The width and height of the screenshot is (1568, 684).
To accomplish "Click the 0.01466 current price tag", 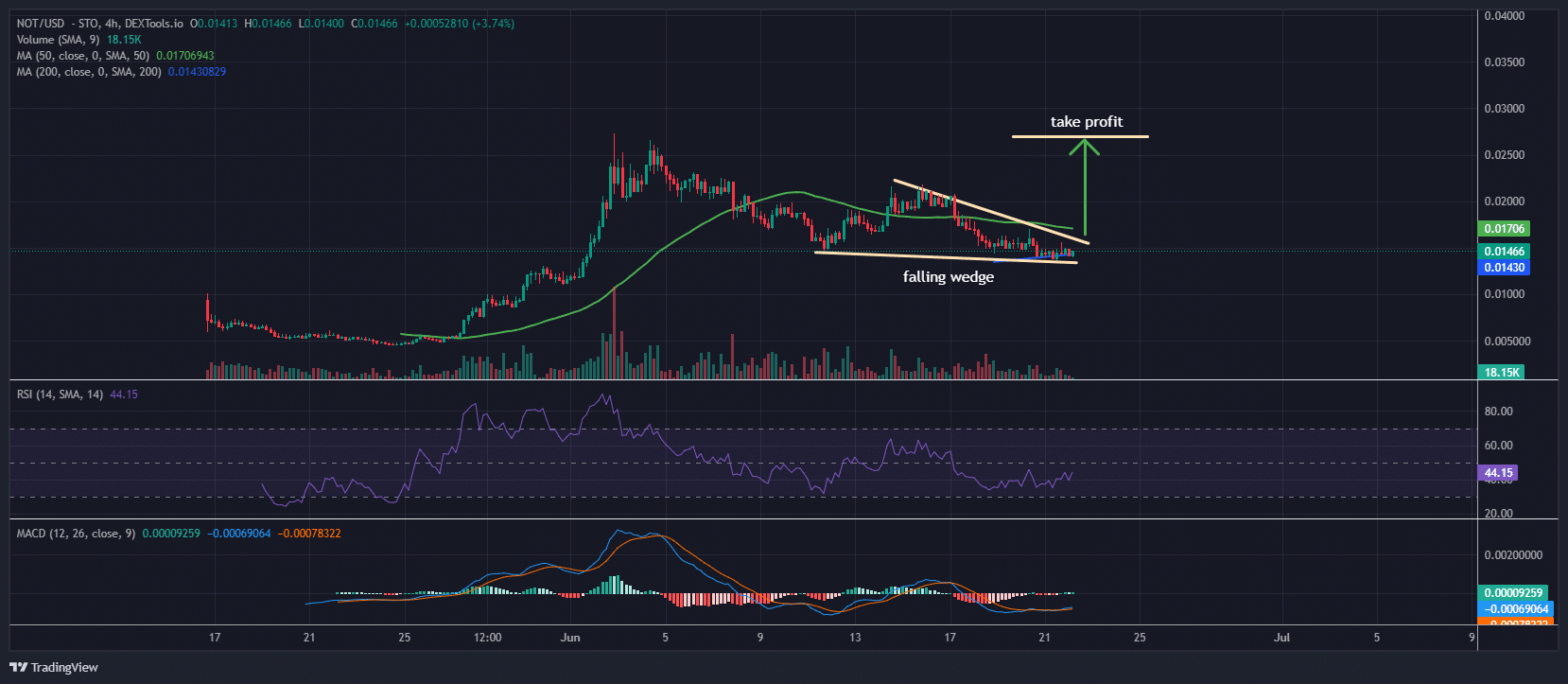I will pyautogui.click(x=1504, y=252).
